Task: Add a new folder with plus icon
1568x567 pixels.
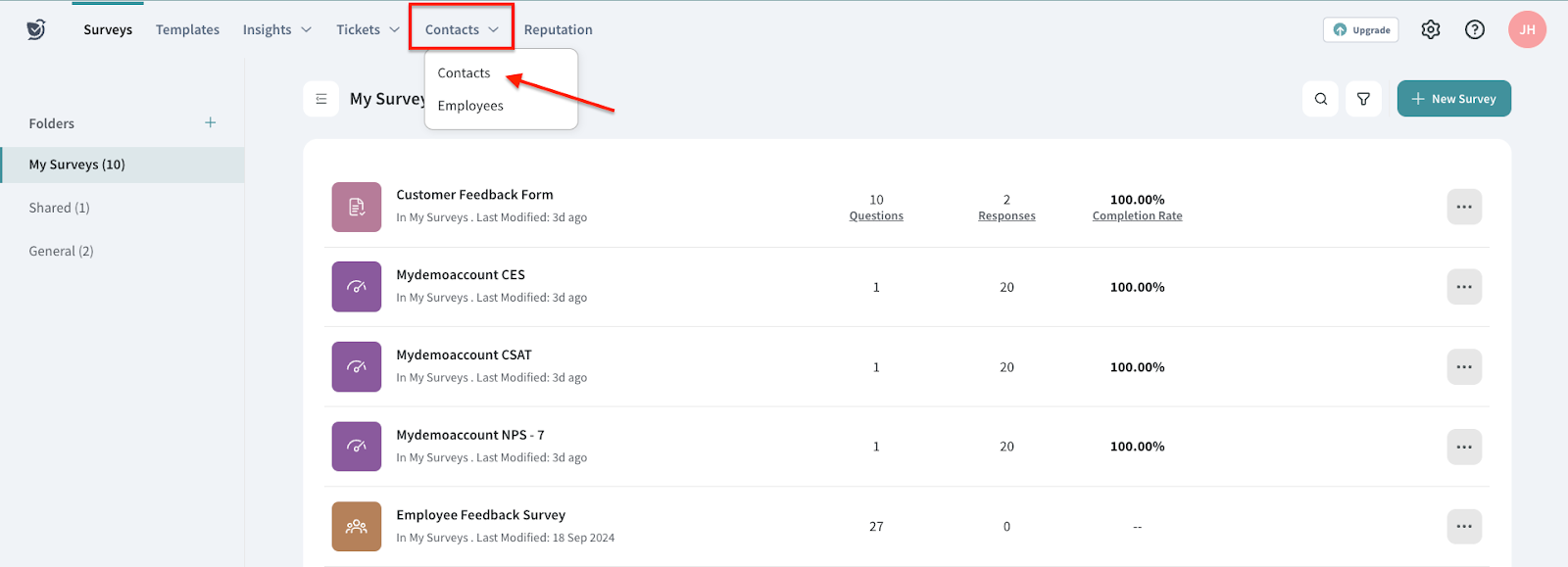Action: (210, 122)
